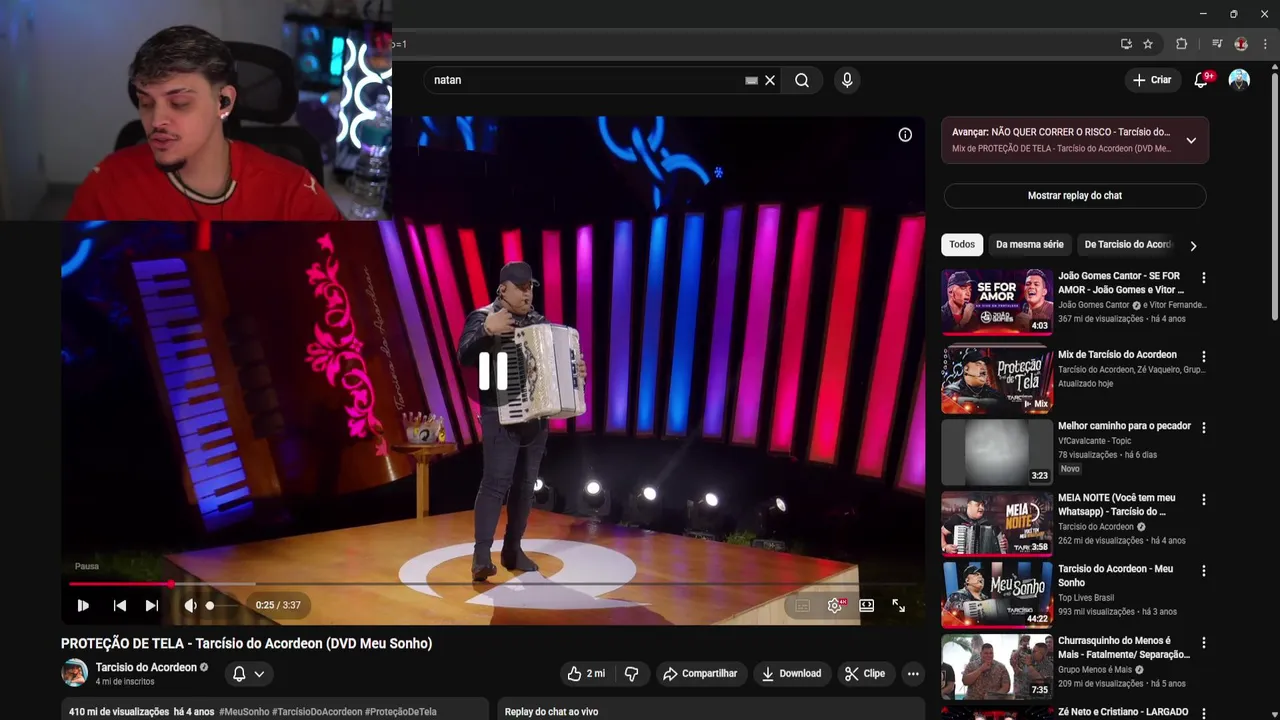Focus the search box containing 'natan'
1280x720 pixels.
585,80
